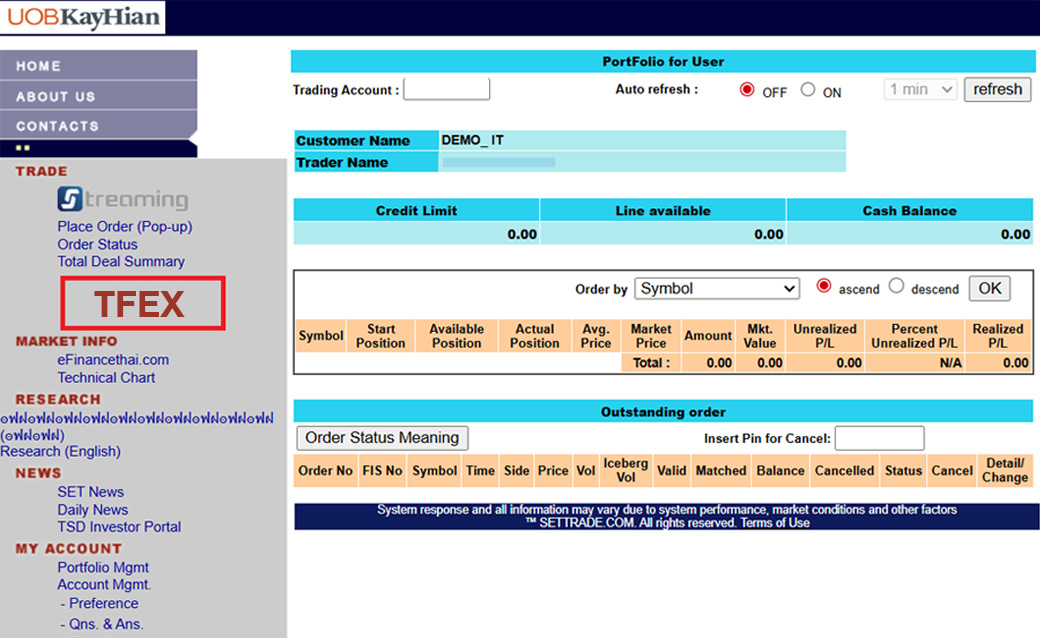Click the Matched column header

721,471
